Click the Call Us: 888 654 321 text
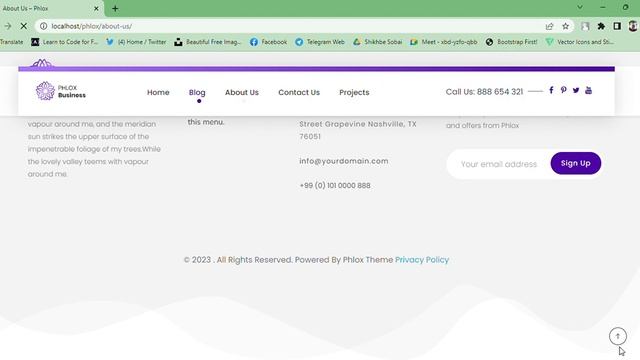Screen dimensions: 640x360 (484, 92)
